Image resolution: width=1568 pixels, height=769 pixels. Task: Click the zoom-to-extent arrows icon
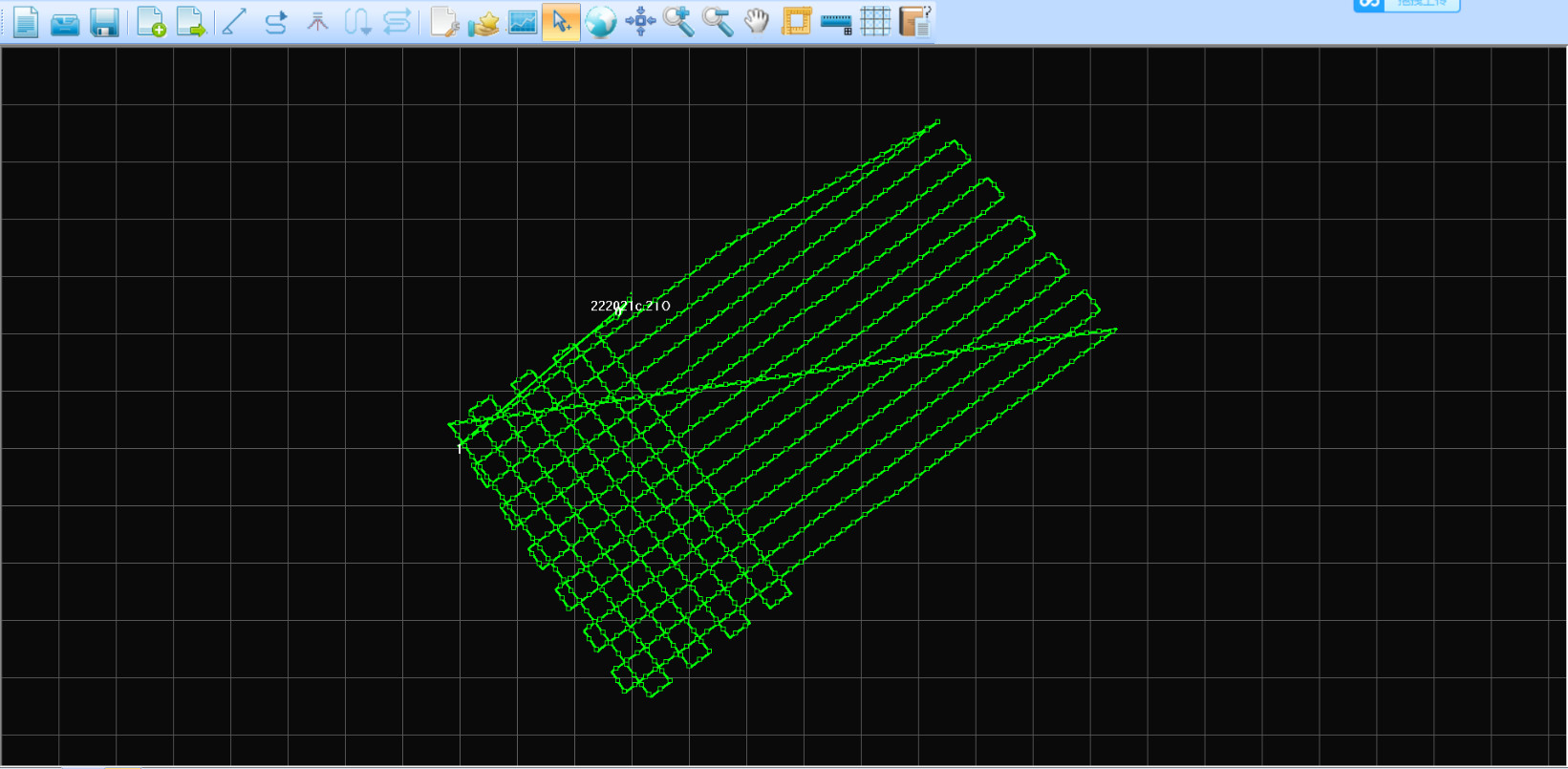pyautogui.click(x=640, y=22)
